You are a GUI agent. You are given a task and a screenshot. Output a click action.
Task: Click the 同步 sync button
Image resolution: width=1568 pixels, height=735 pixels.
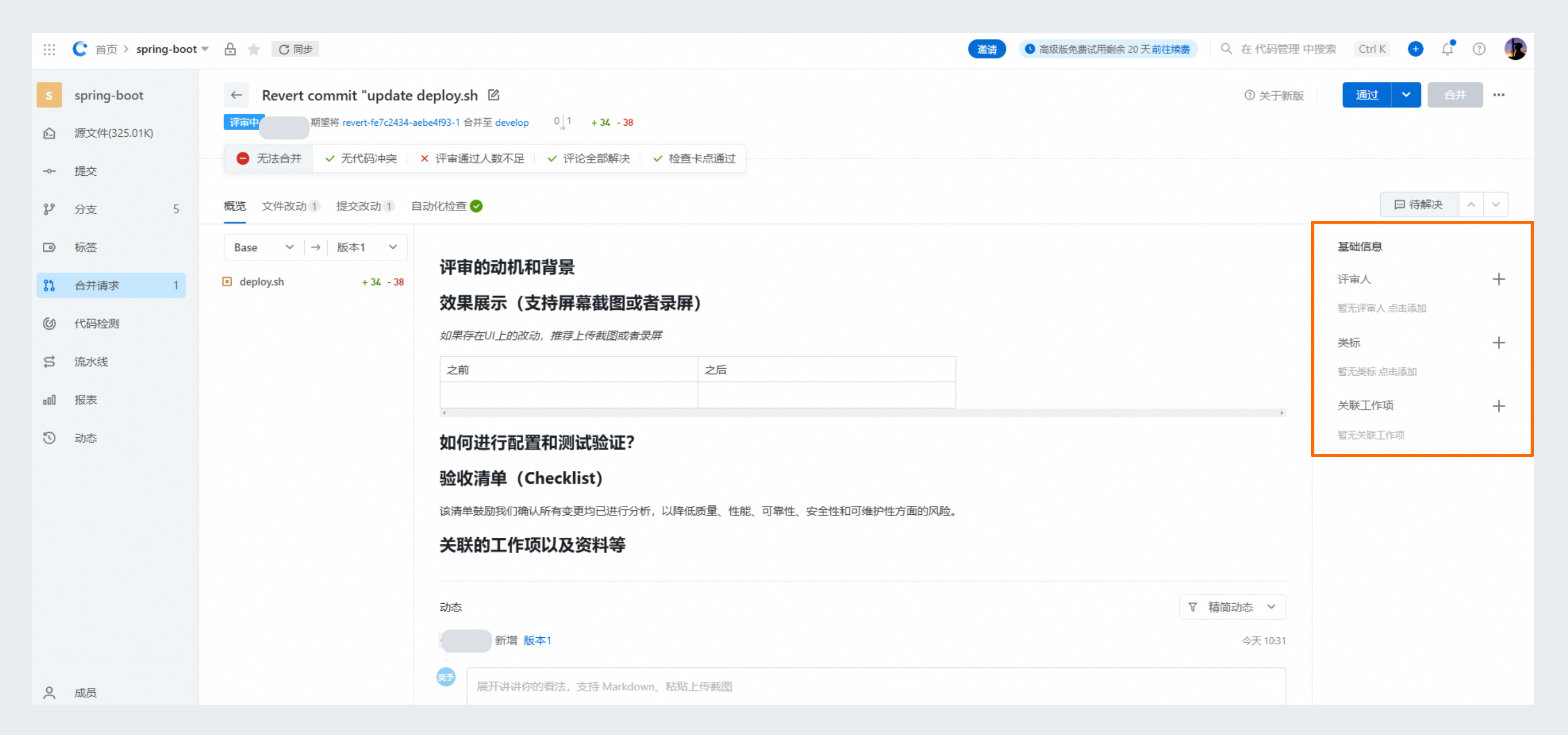tap(295, 49)
